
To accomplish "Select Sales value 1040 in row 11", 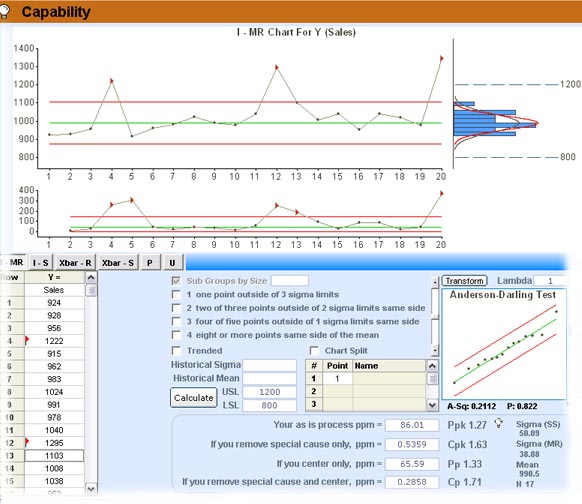I will [54, 430].
